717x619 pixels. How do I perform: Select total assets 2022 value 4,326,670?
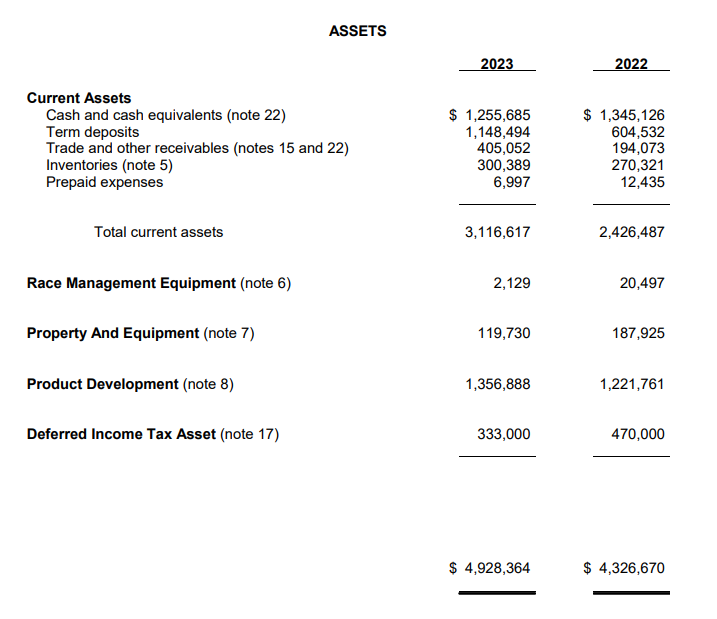pyautogui.click(x=632, y=568)
